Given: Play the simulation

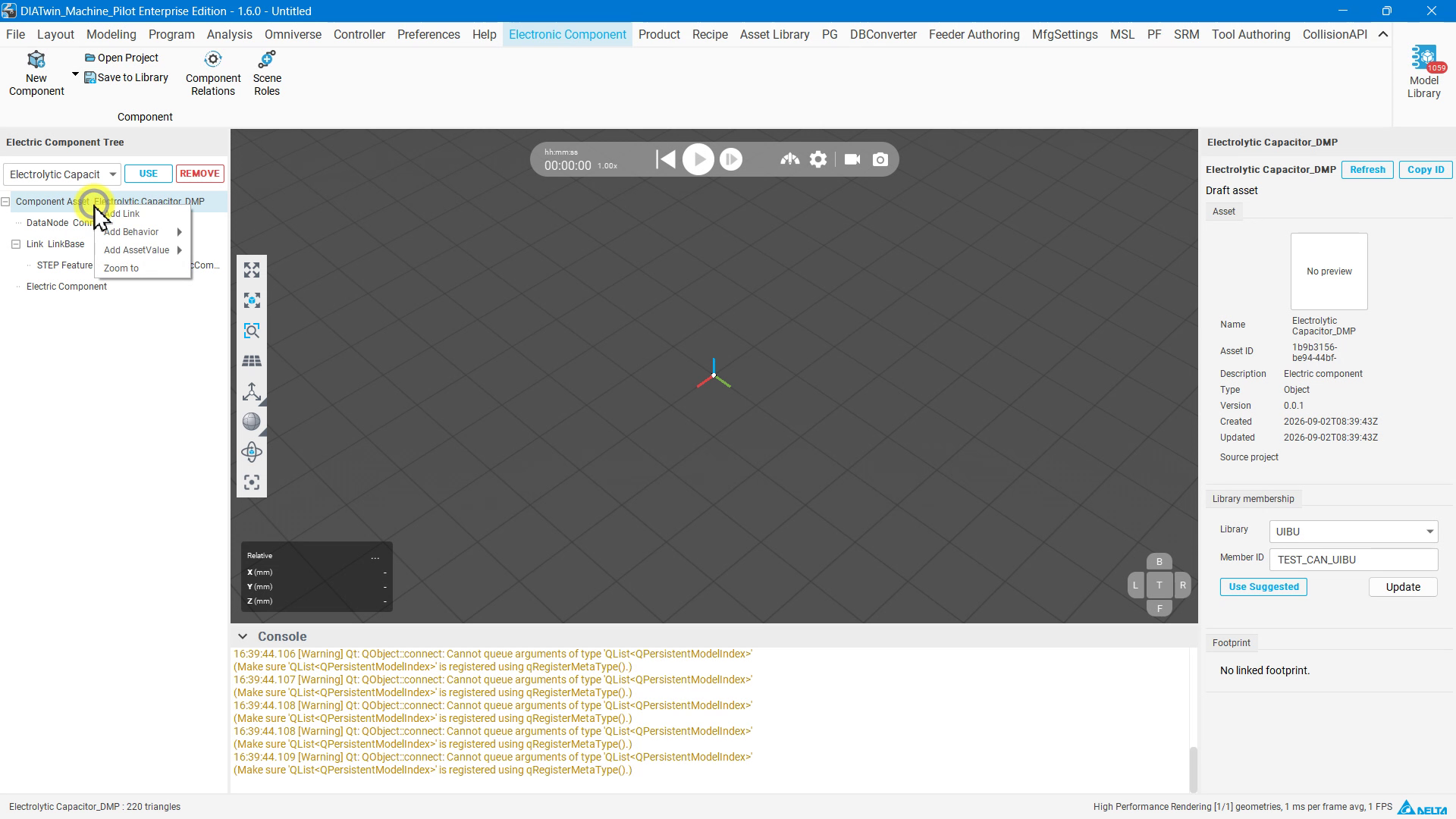Looking at the screenshot, I should 698,159.
